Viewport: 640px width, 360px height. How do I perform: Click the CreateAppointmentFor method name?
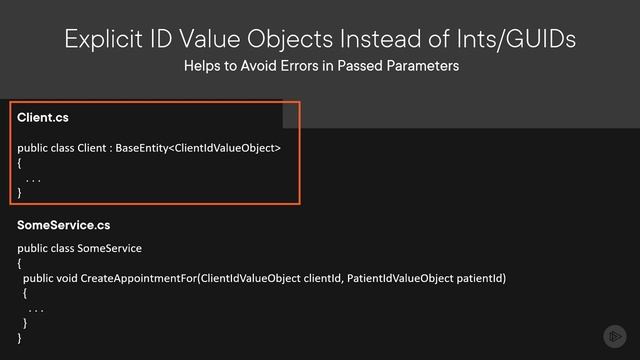click(139, 278)
